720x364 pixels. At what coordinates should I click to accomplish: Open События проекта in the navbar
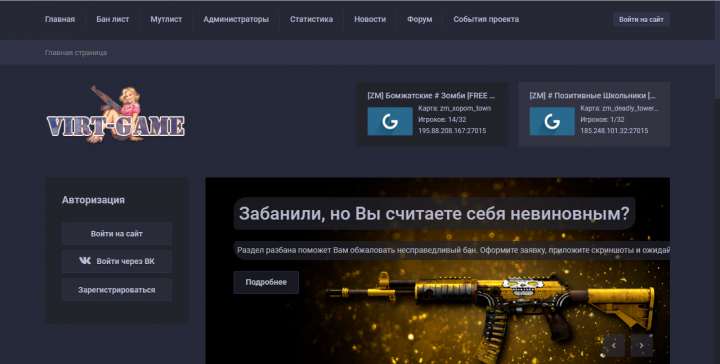486,19
